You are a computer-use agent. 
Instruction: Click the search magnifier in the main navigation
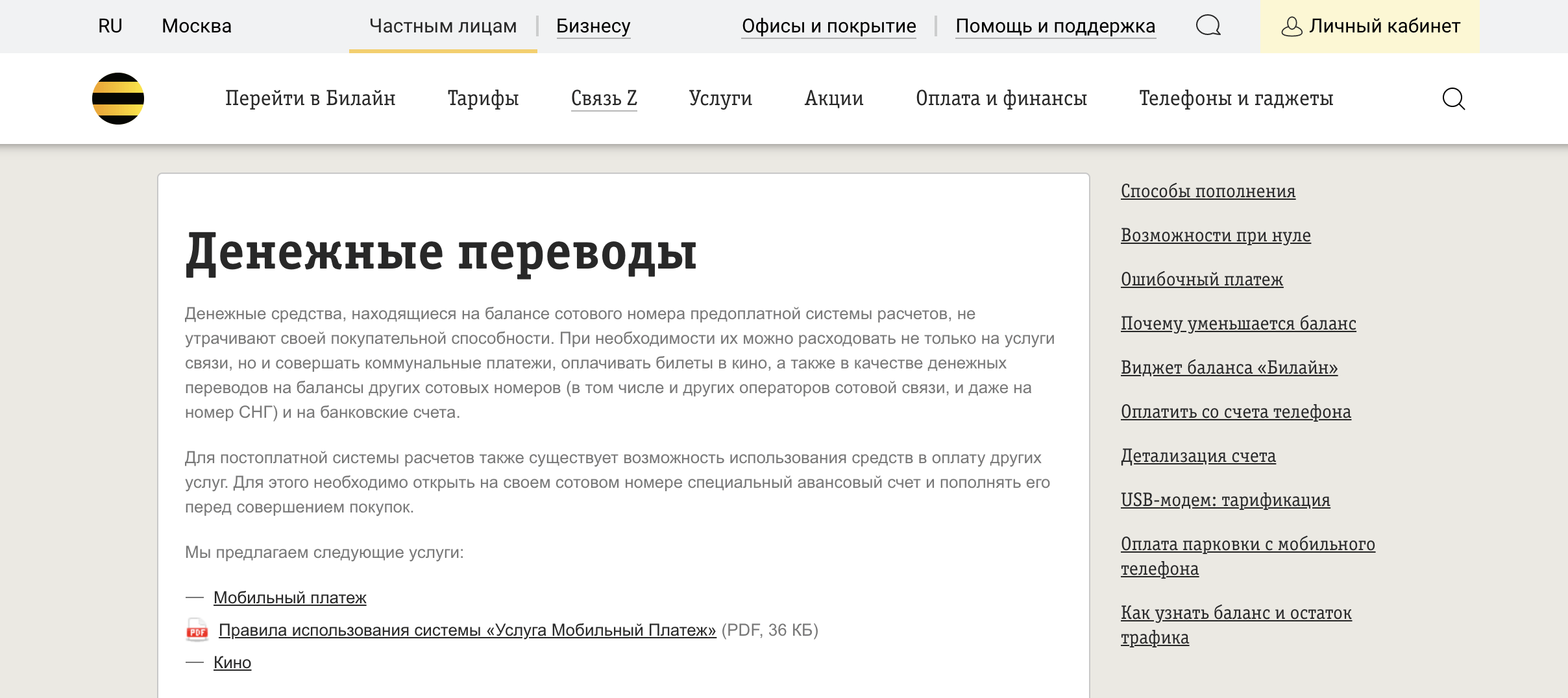(1454, 98)
